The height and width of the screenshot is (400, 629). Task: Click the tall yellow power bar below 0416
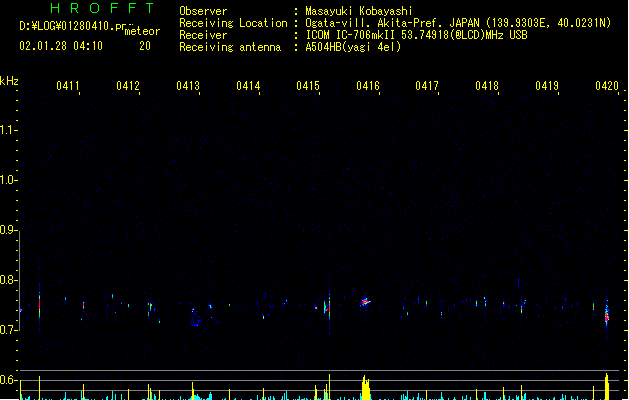(x=365, y=388)
